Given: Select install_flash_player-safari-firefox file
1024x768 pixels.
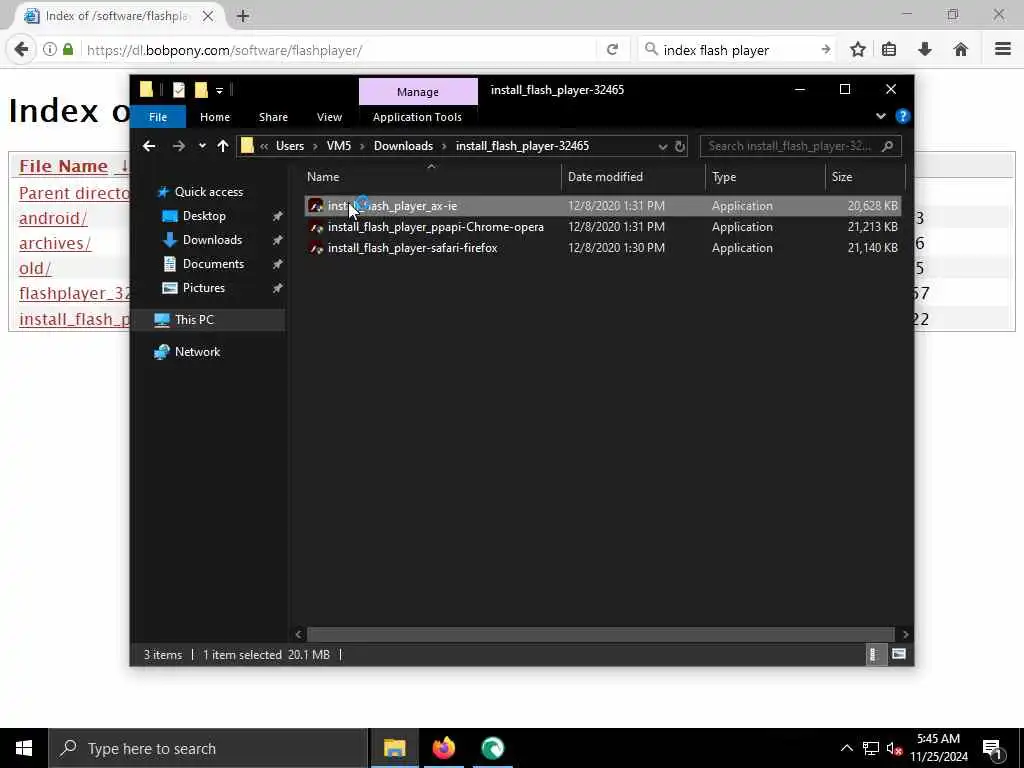Looking at the screenshot, I should [x=412, y=248].
